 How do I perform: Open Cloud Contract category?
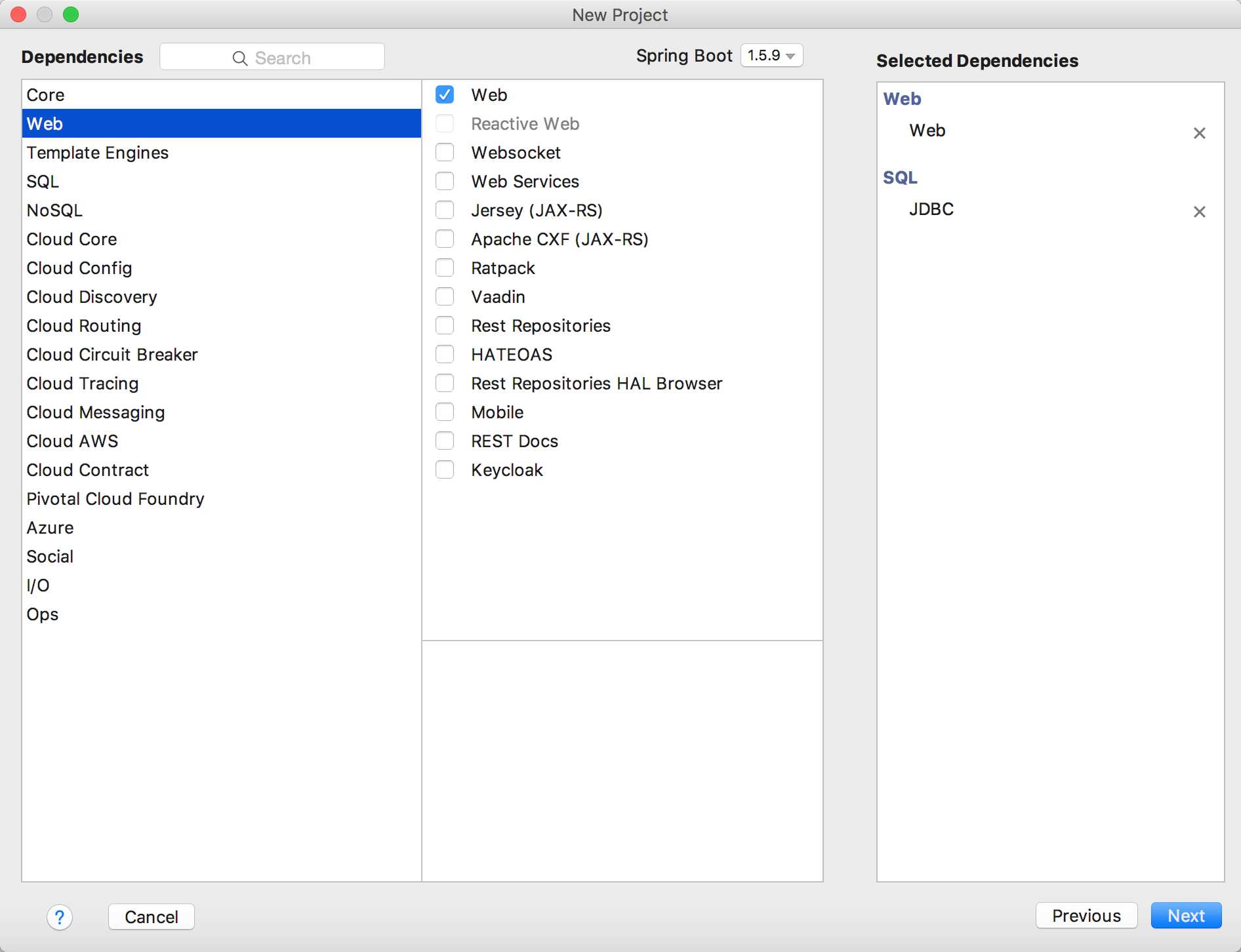[x=222, y=469]
